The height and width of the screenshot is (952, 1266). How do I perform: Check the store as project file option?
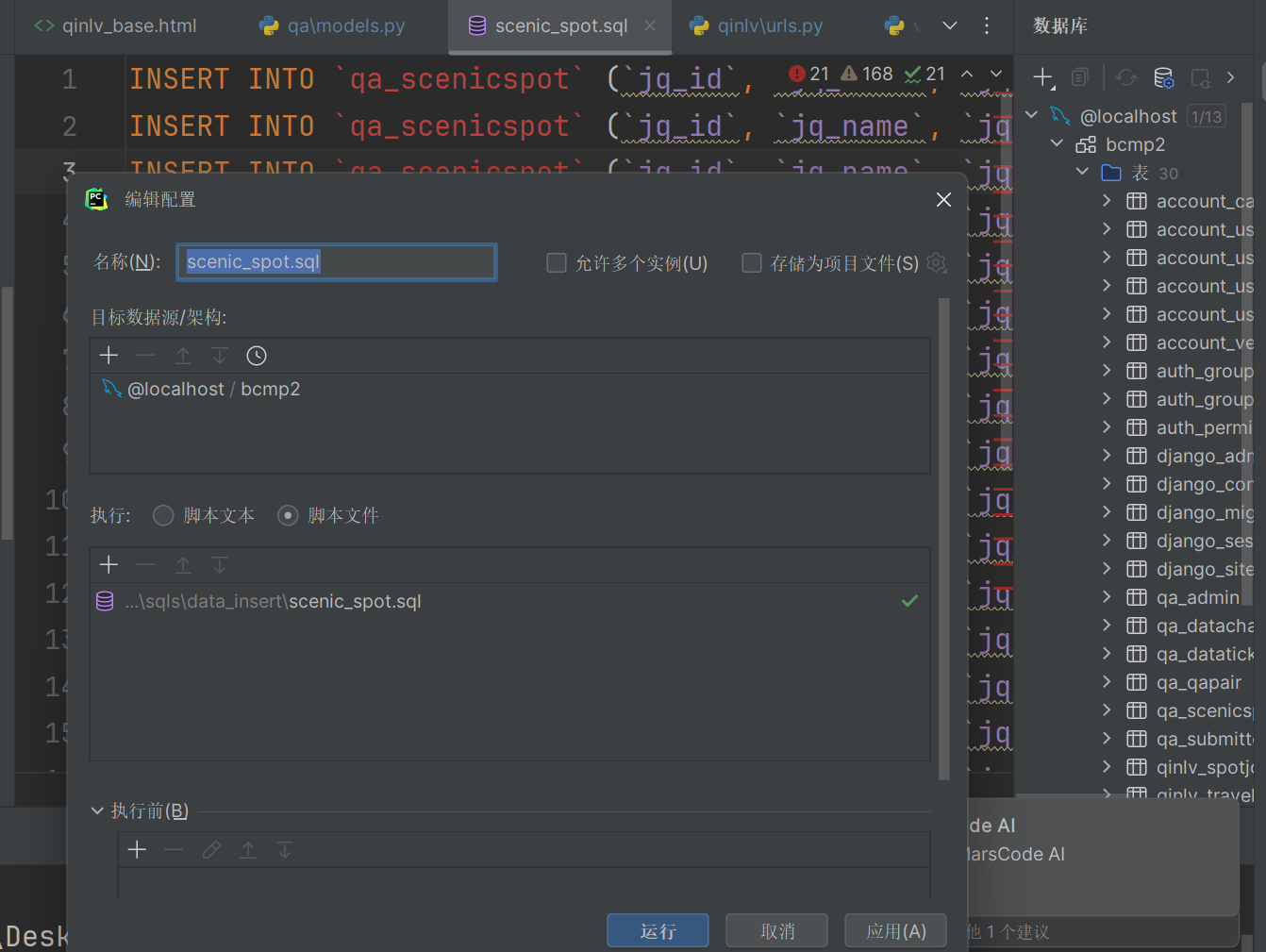point(752,263)
